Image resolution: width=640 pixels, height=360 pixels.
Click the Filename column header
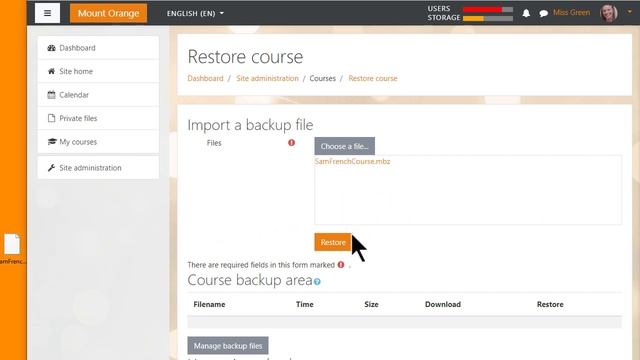click(x=209, y=304)
